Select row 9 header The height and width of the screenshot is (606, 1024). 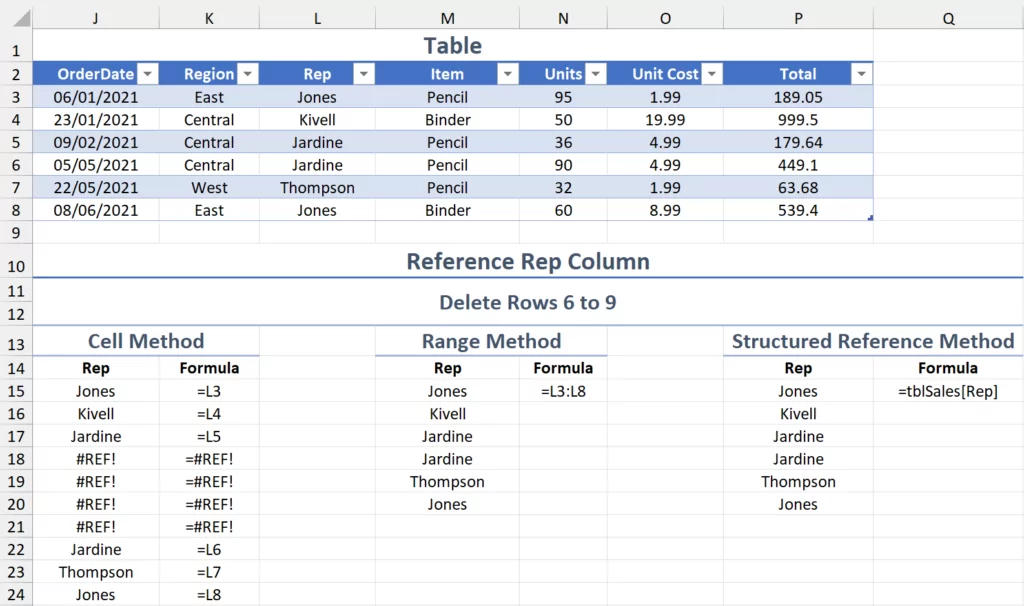(x=15, y=232)
